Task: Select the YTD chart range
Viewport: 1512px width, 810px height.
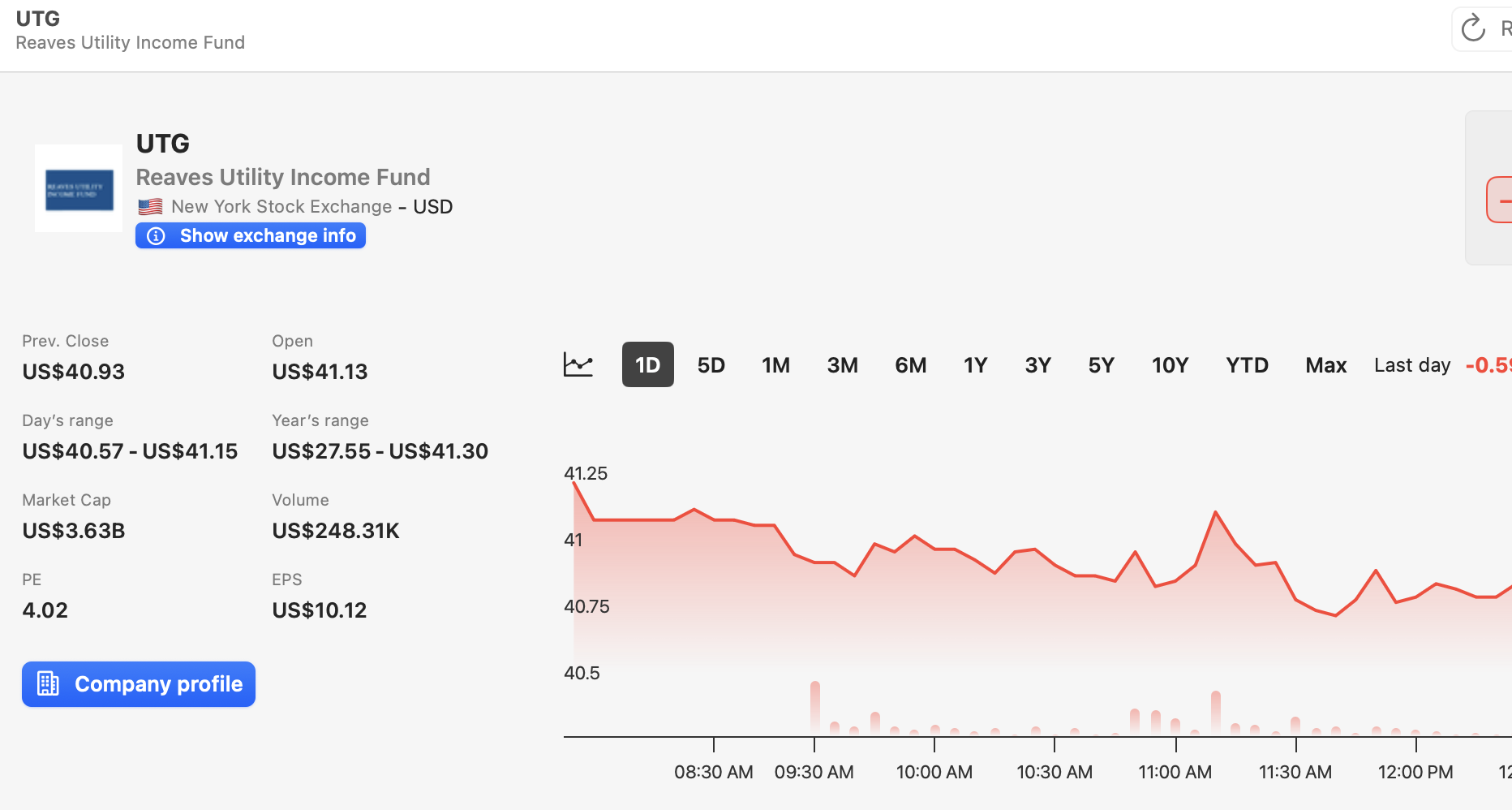Action: pos(1247,364)
